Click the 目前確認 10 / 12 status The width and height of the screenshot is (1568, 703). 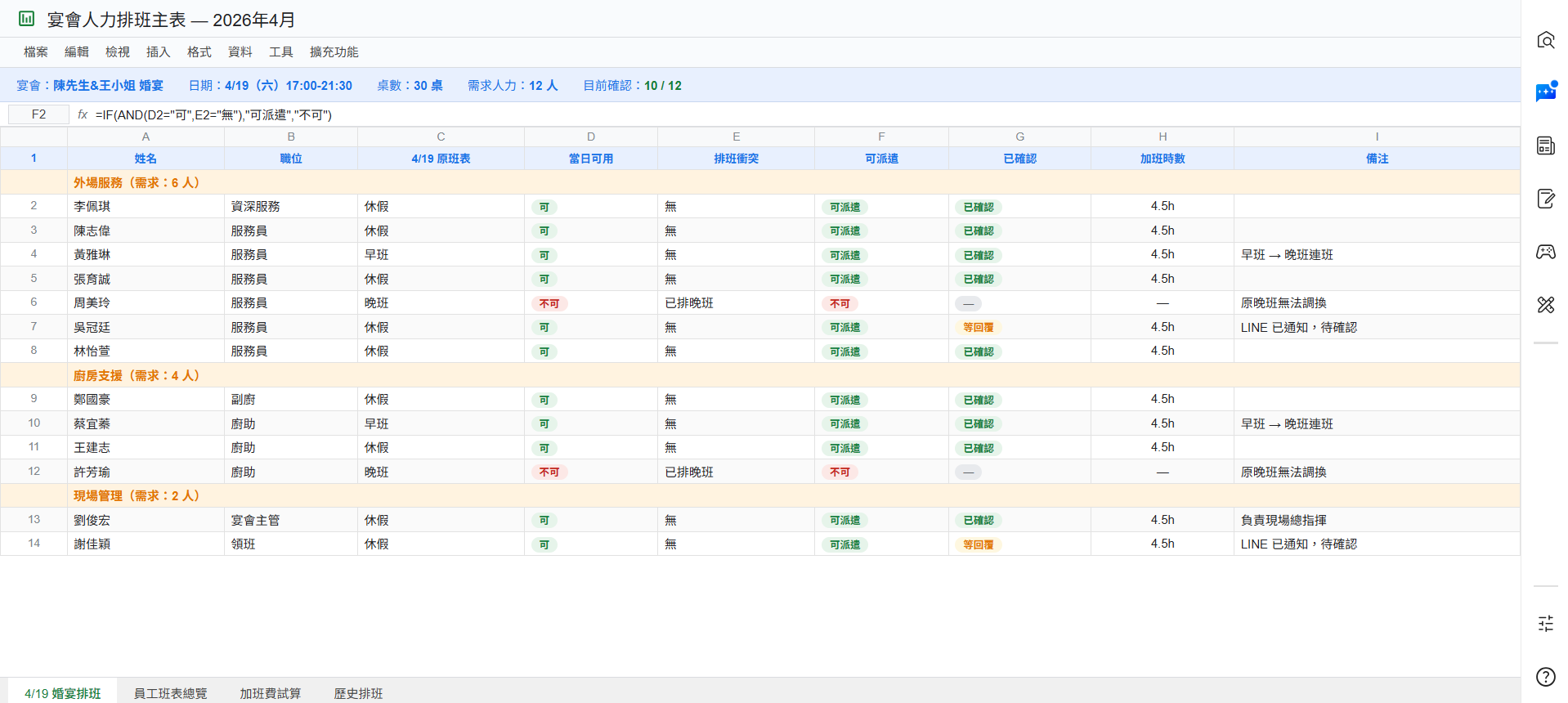coord(632,85)
